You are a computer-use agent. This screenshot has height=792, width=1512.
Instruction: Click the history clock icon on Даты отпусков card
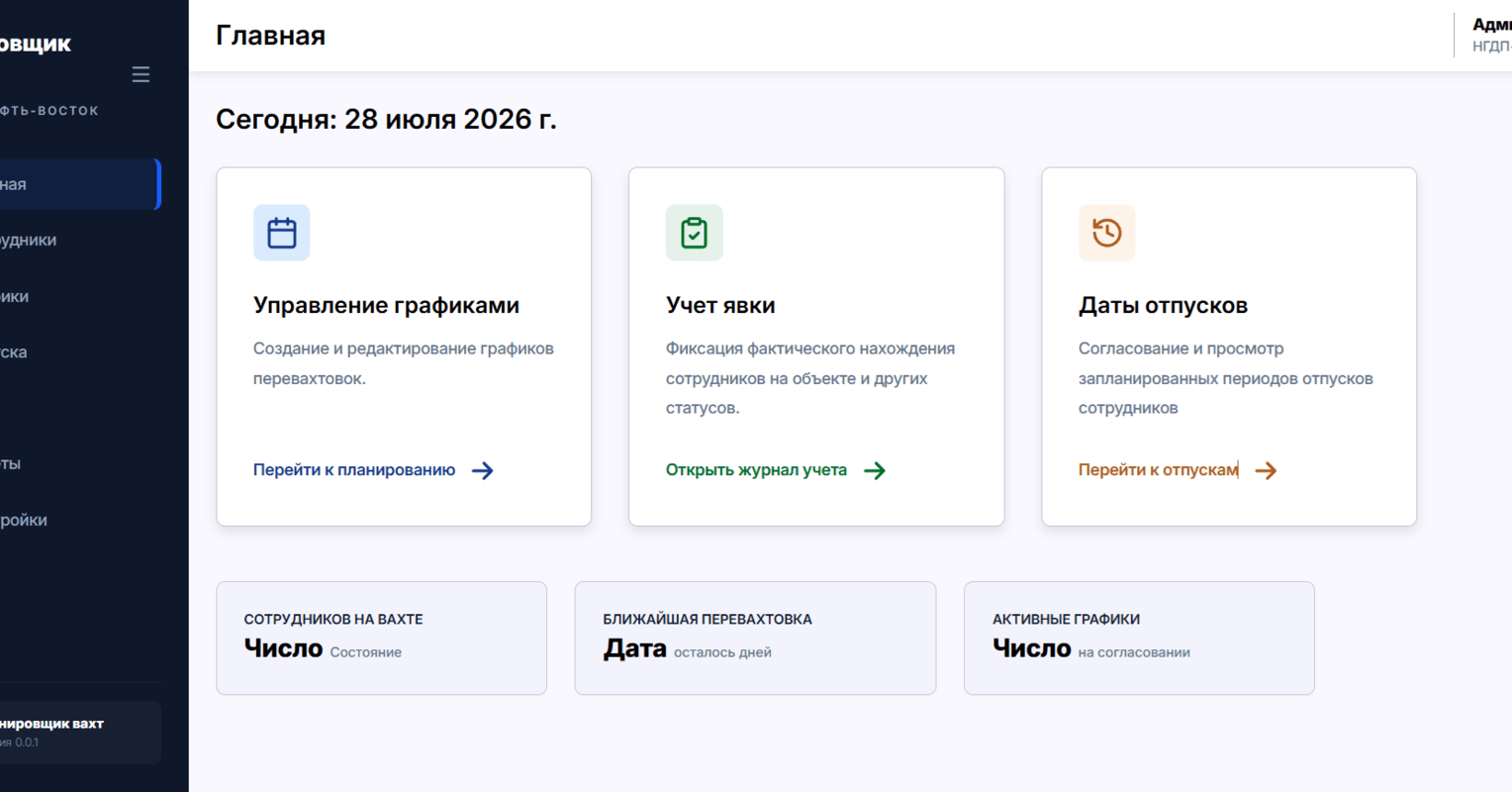[x=1107, y=233]
